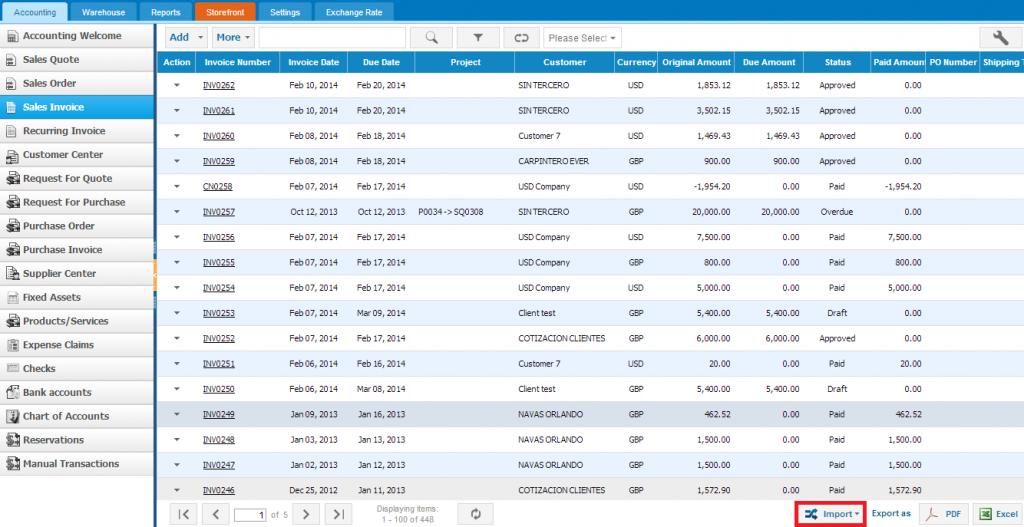Switch to the Settings tab
The height and width of the screenshot is (527, 1024).
[x=285, y=12]
